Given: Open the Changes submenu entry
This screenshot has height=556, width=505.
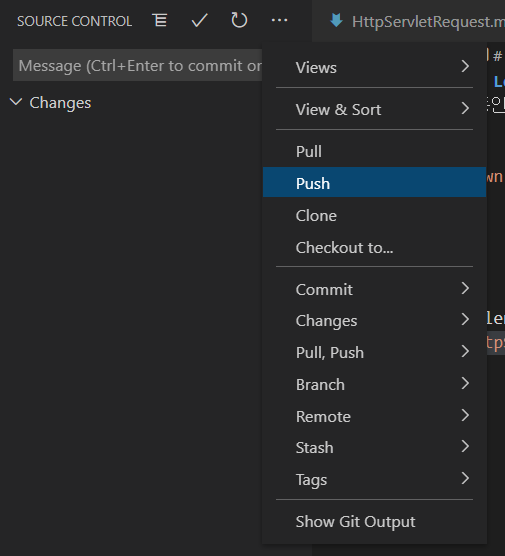Looking at the screenshot, I should point(374,320).
